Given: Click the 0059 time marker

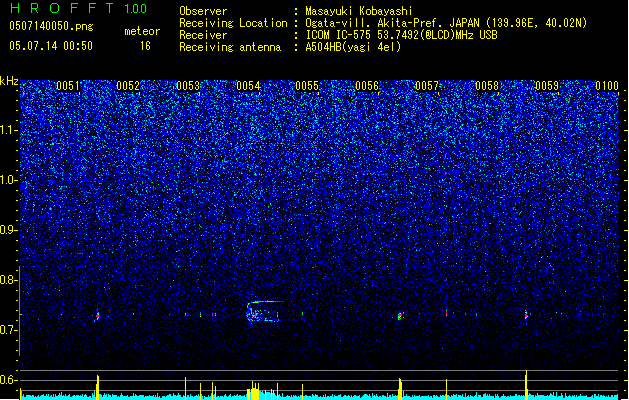Looking at the screenshot, I should click(547, 86).
